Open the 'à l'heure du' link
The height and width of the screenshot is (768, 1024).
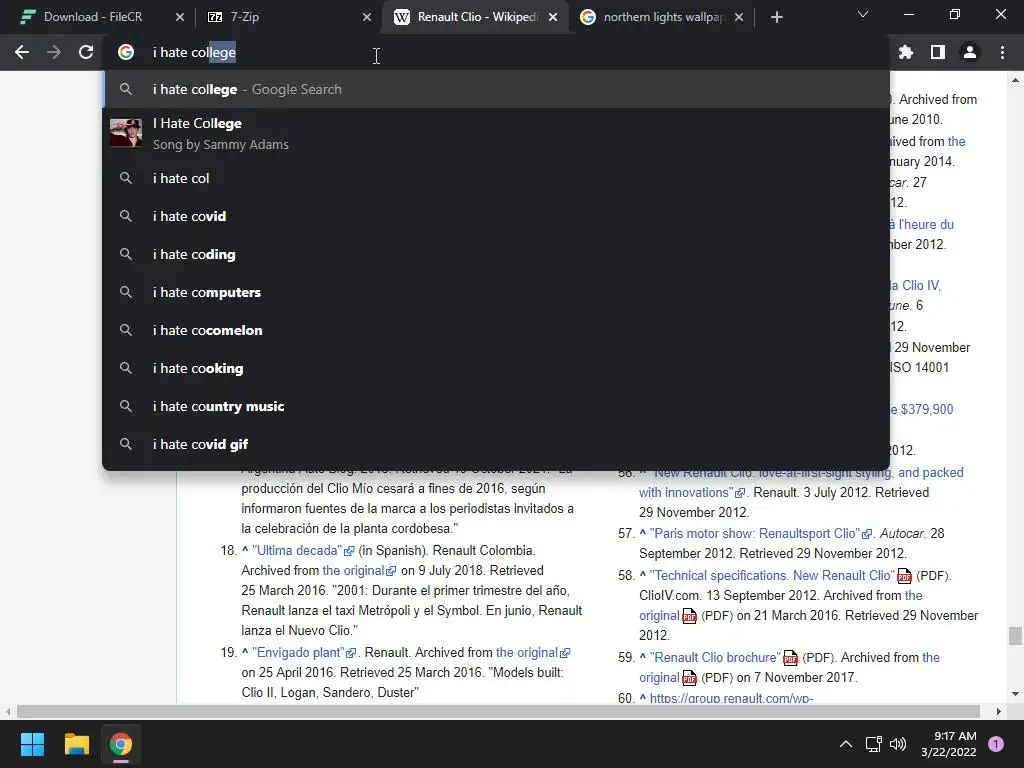tap(922, 225)
